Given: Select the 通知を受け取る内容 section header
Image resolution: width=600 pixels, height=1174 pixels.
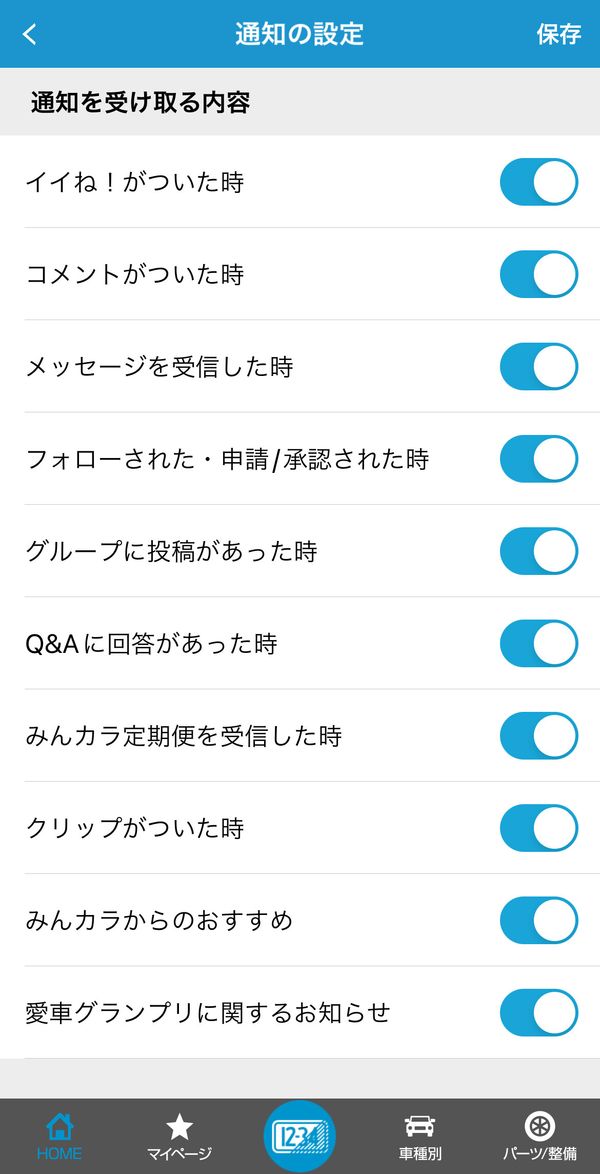Looking at the screenshot, I should tap(140, 103).
